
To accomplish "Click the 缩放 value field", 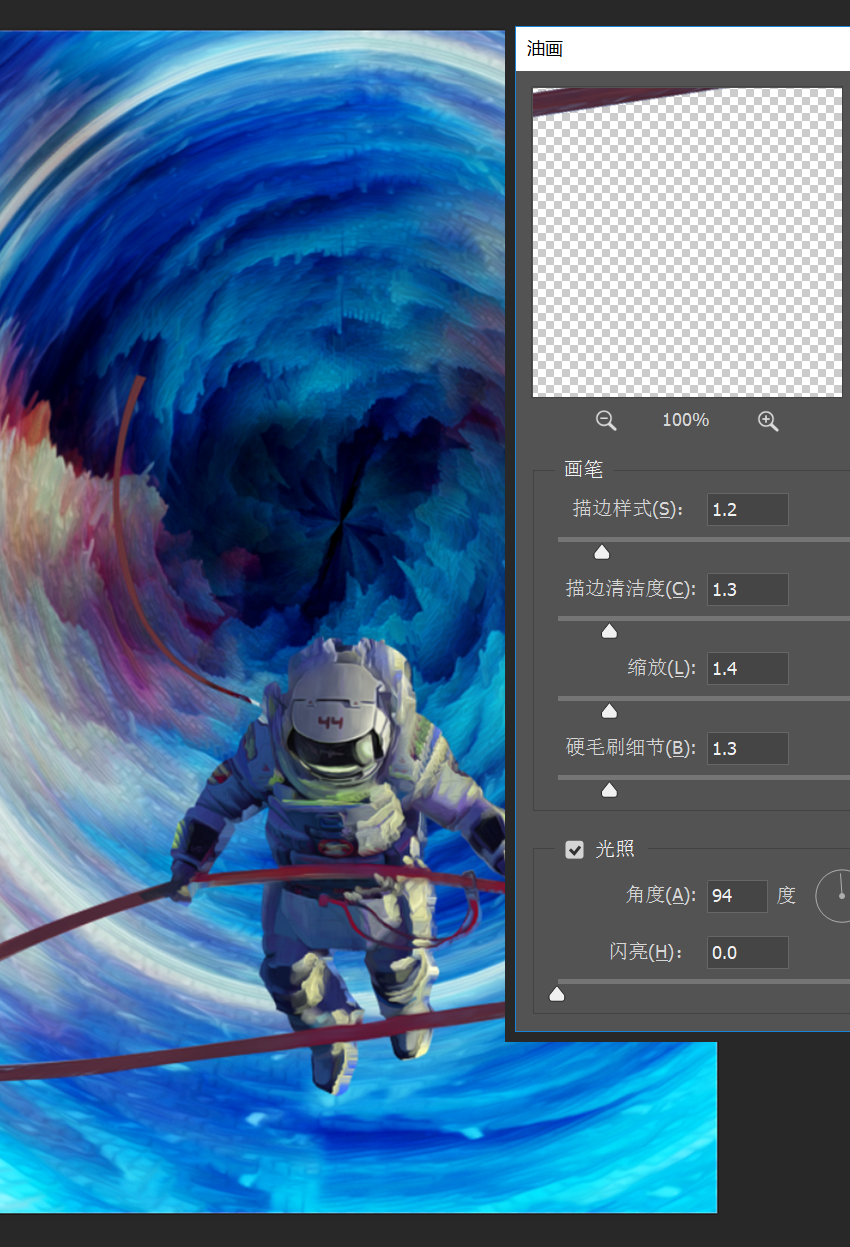I will pos(748,668).
